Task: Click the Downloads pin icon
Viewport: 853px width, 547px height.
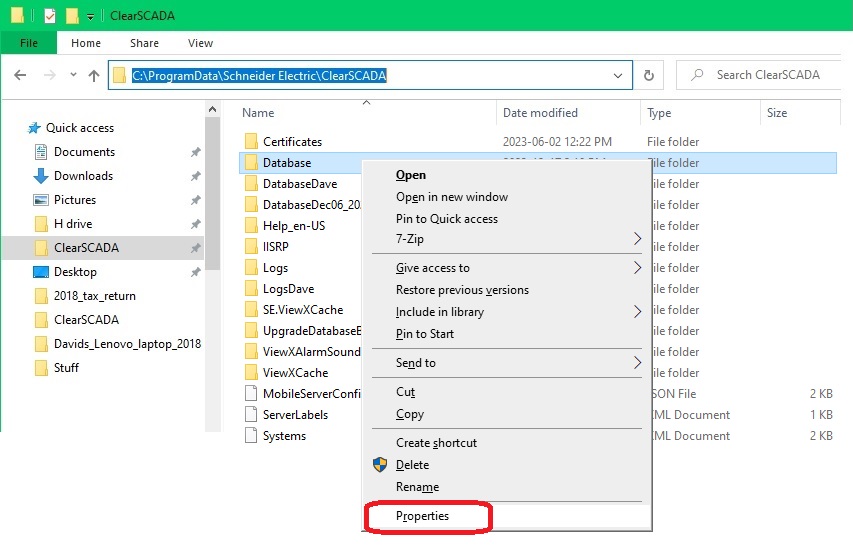Action: (x=195, y=176)
